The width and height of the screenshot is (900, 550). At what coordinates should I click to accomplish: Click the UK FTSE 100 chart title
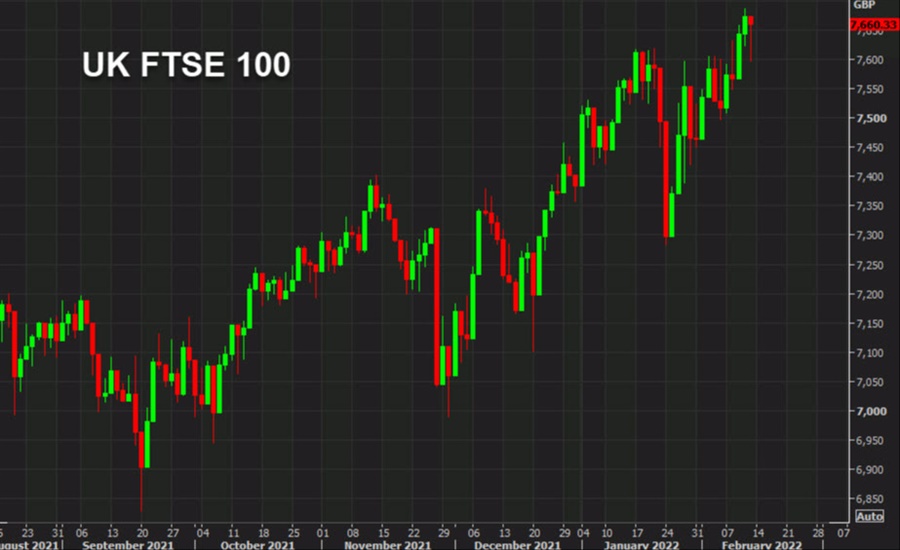[187, 64]
